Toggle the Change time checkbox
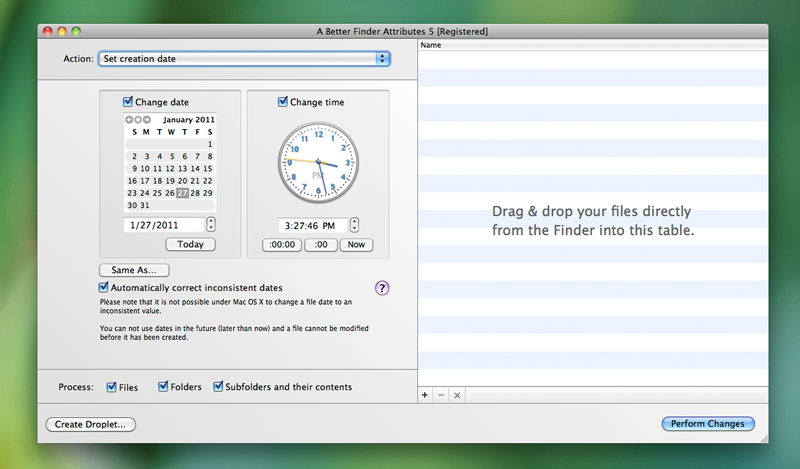Screen dimensions: 800x469 pos(283,102)
